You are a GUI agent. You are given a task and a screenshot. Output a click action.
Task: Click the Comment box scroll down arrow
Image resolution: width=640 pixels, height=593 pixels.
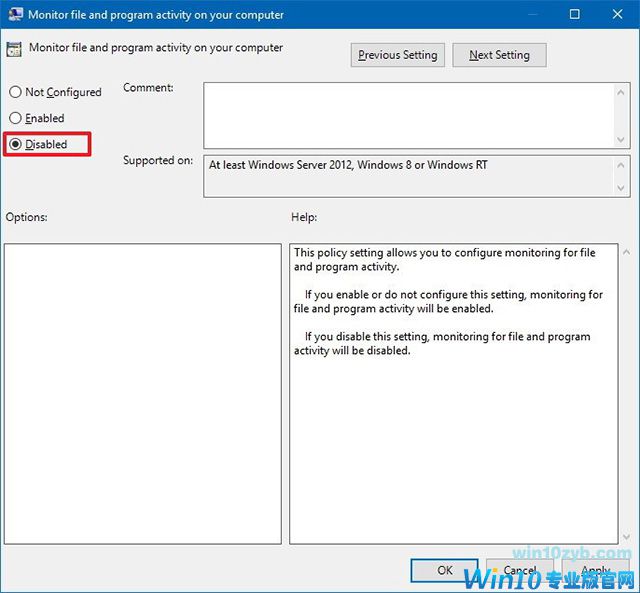point(621,140)
